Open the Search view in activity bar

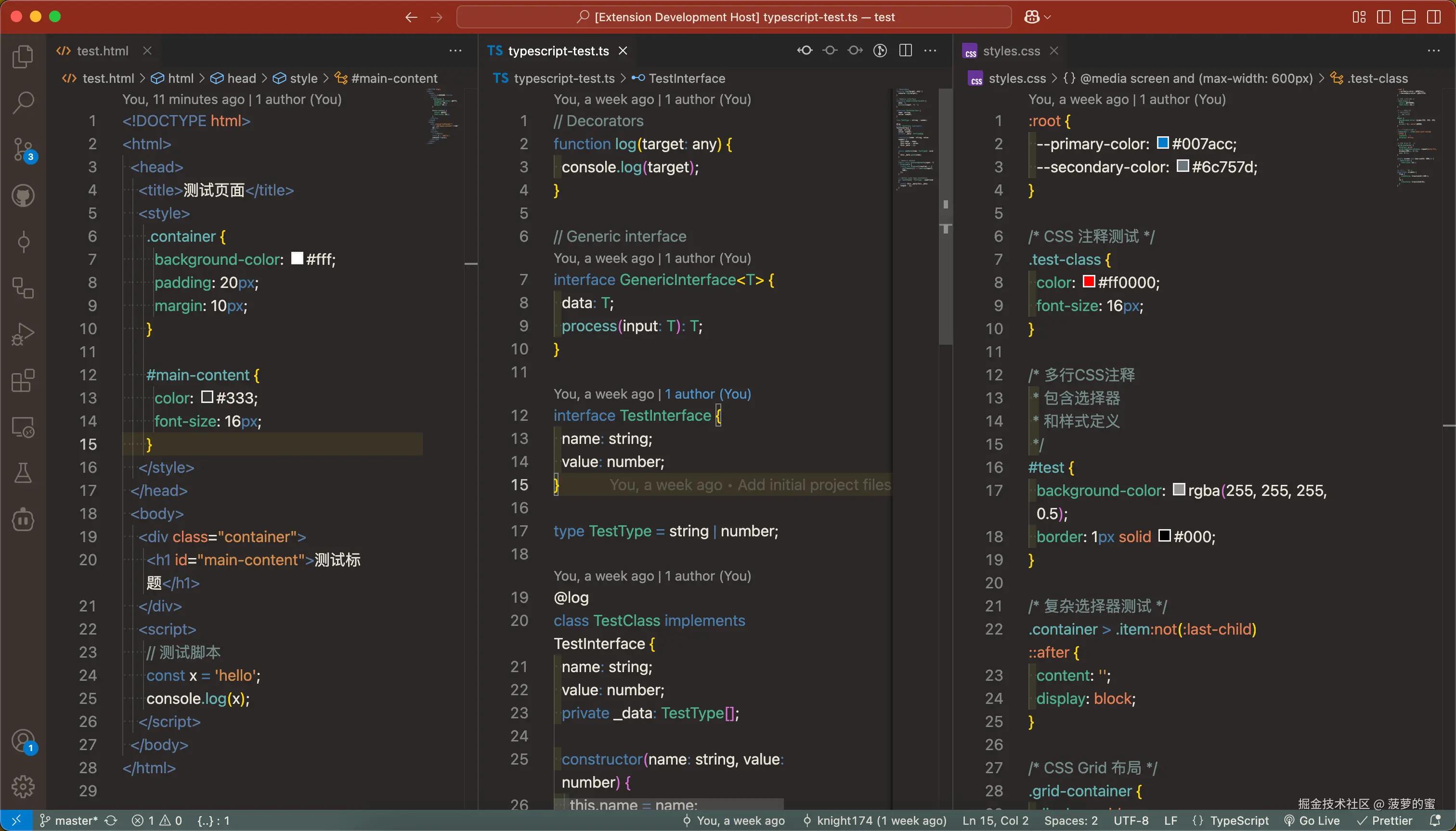click(x=23, y=103)
